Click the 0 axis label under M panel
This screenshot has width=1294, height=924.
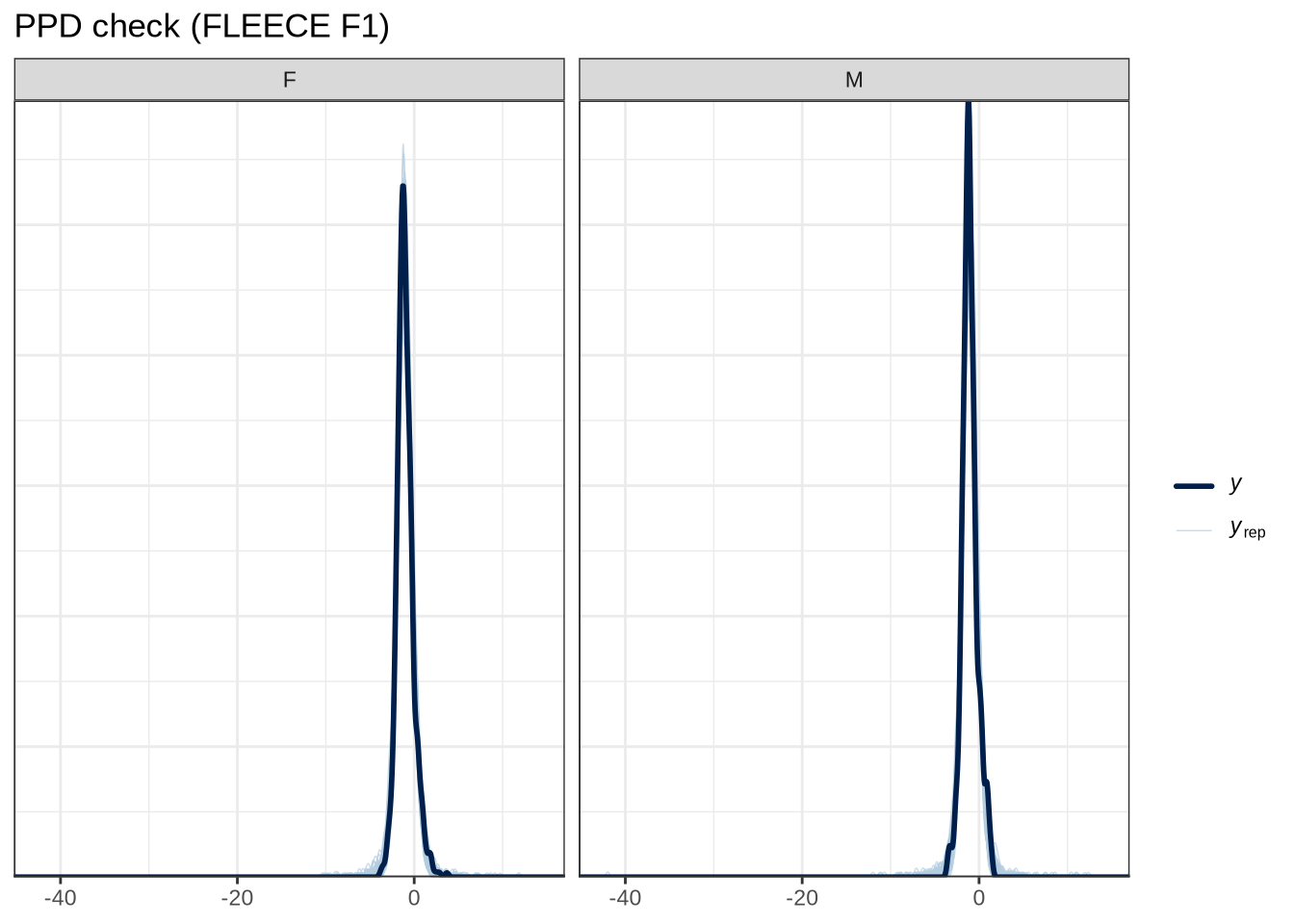[978, 898]
